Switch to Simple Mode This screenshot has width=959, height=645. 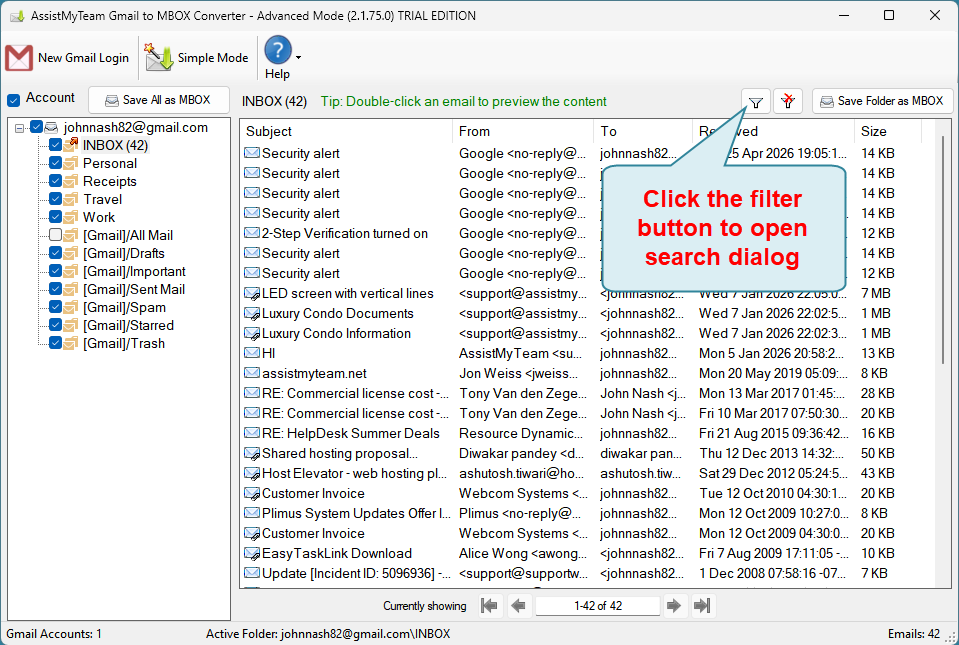point(197,58)
